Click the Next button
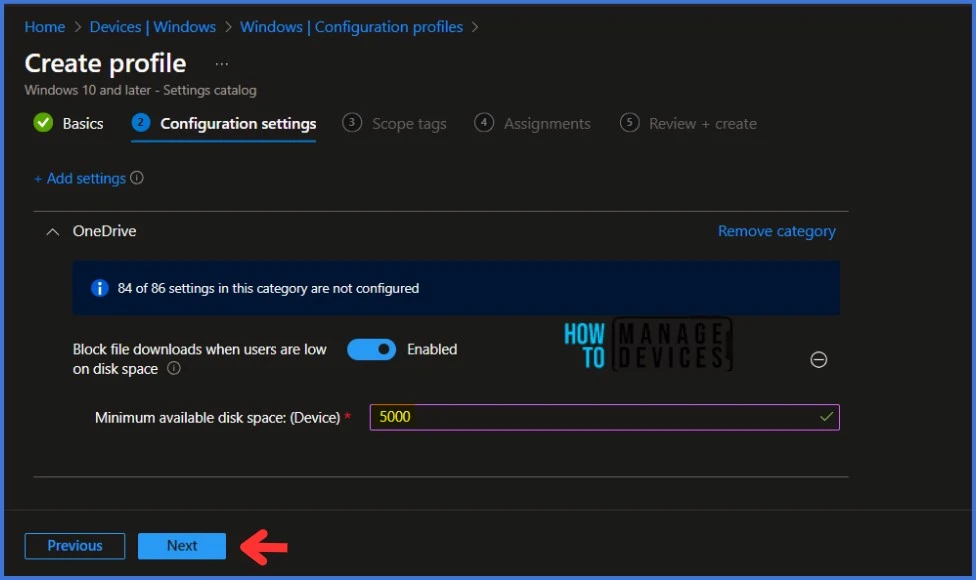 182,546
